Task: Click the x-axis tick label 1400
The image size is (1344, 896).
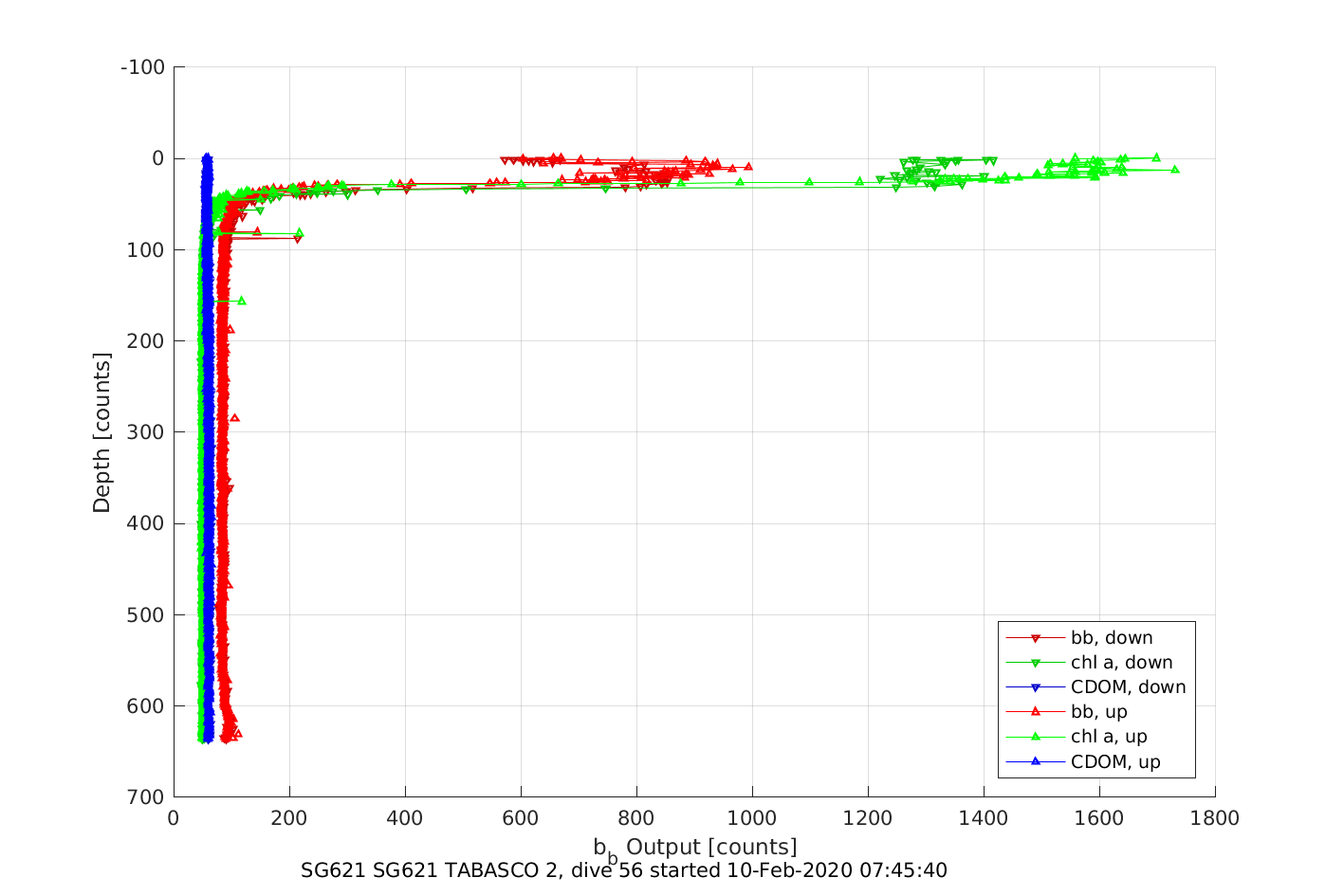Action: coord(984,818)
